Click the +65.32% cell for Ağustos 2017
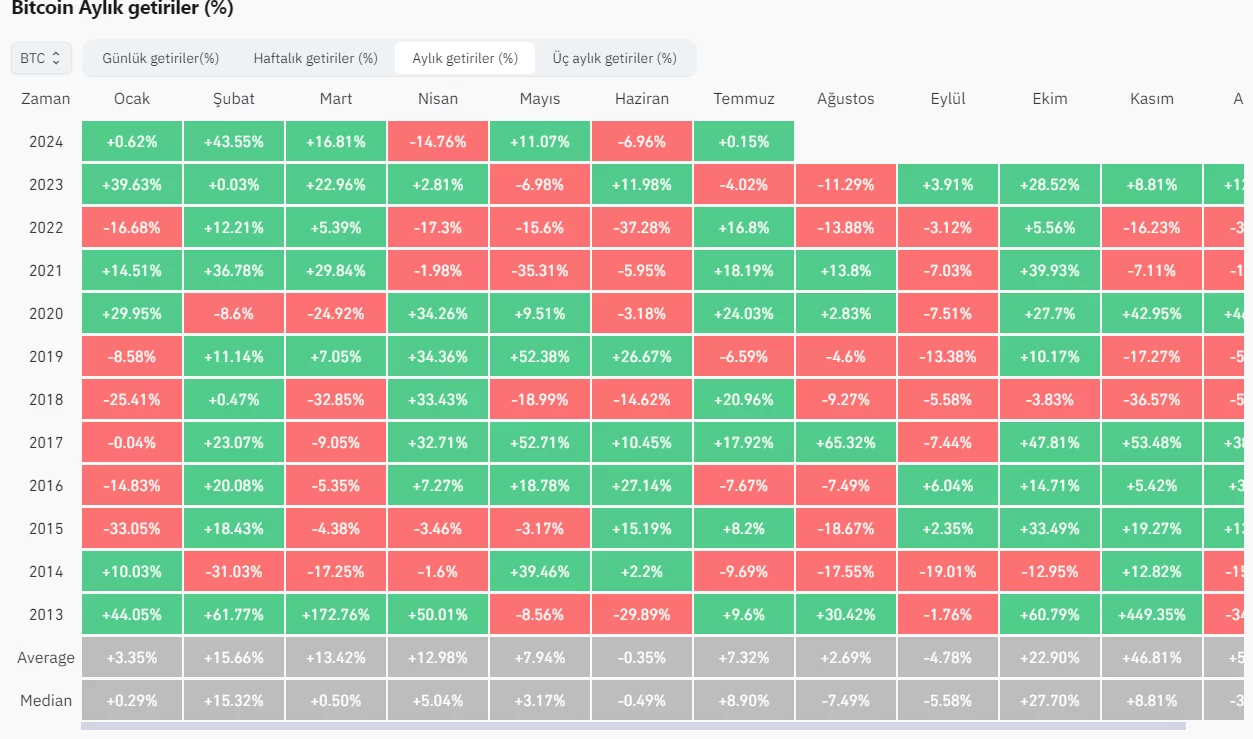 (846, 442)
